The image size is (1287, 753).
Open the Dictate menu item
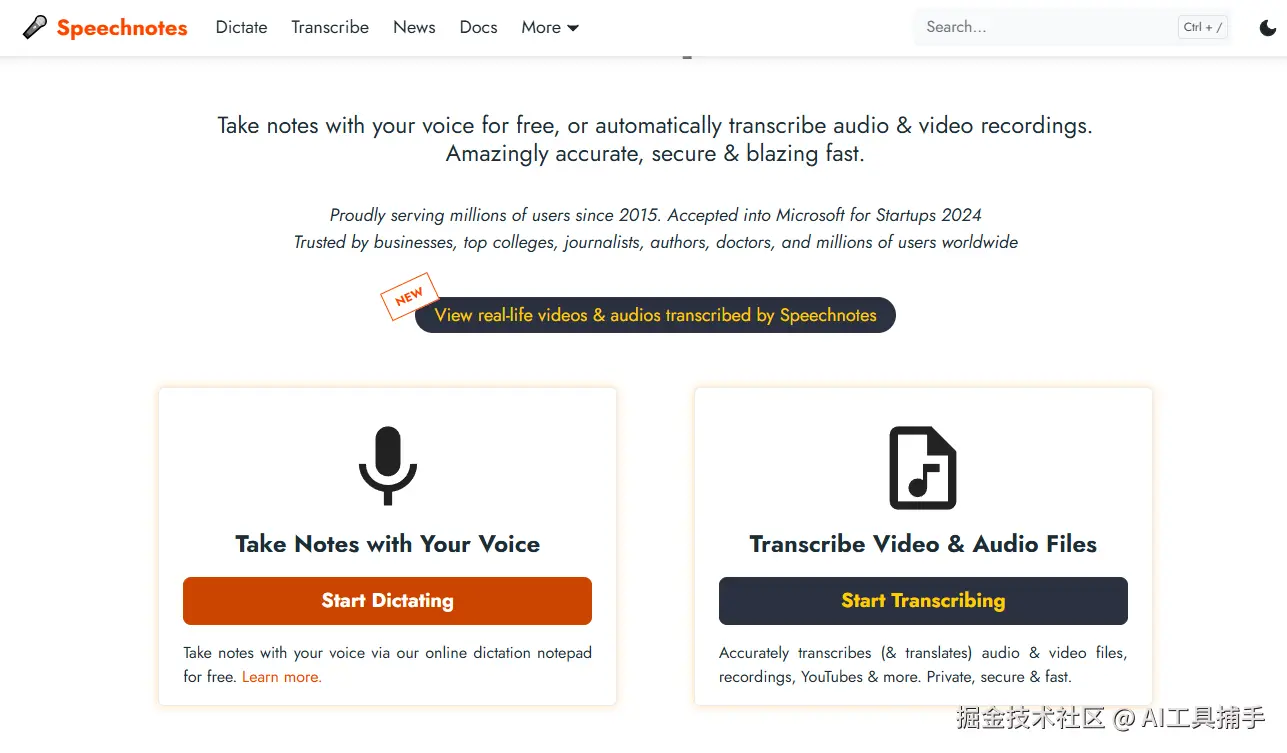241,28
